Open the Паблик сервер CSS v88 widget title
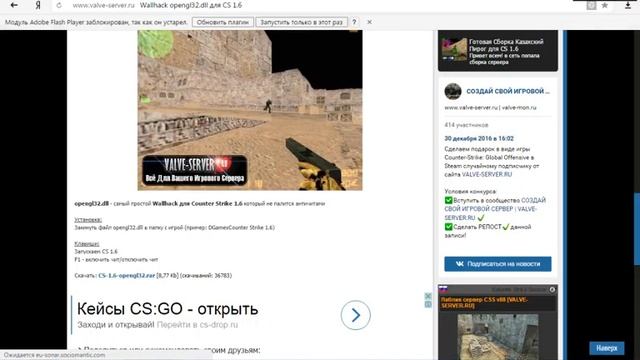Viewport: 640px width, 360px height. click(x=484, y=302)
